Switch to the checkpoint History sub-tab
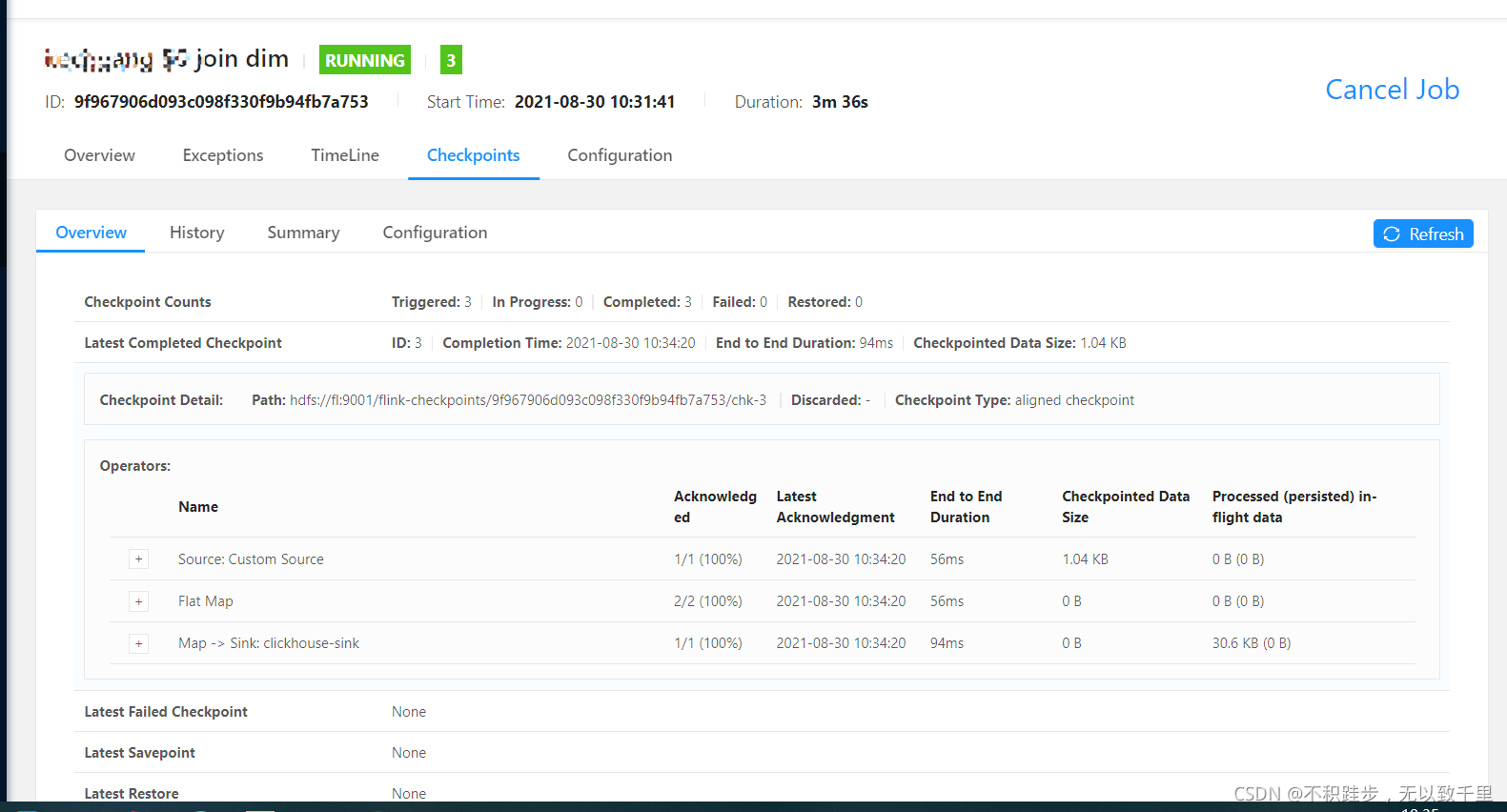This screenshot has width=1507, height=812. (197, 233)
